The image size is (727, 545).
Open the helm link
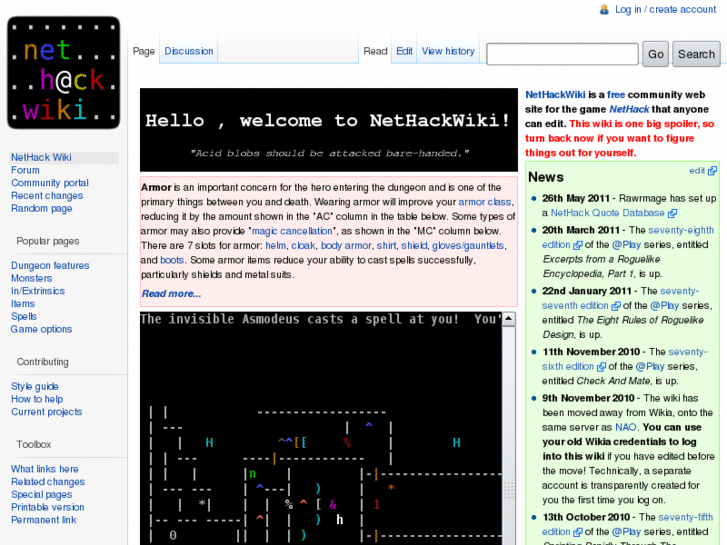(275, 245)
